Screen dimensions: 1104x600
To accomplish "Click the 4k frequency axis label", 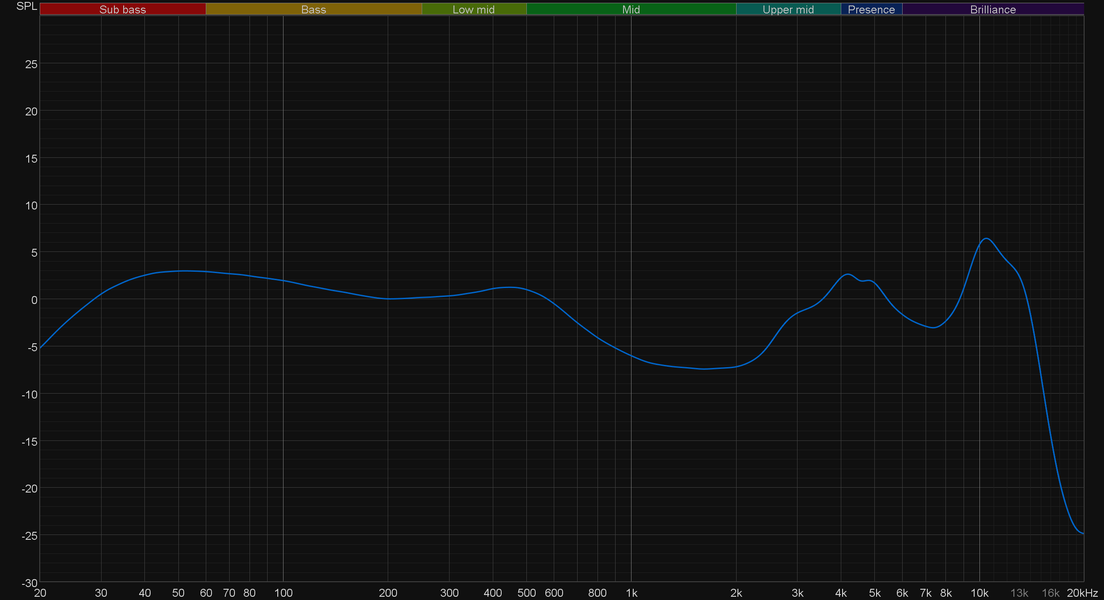I will coord(841,593).
